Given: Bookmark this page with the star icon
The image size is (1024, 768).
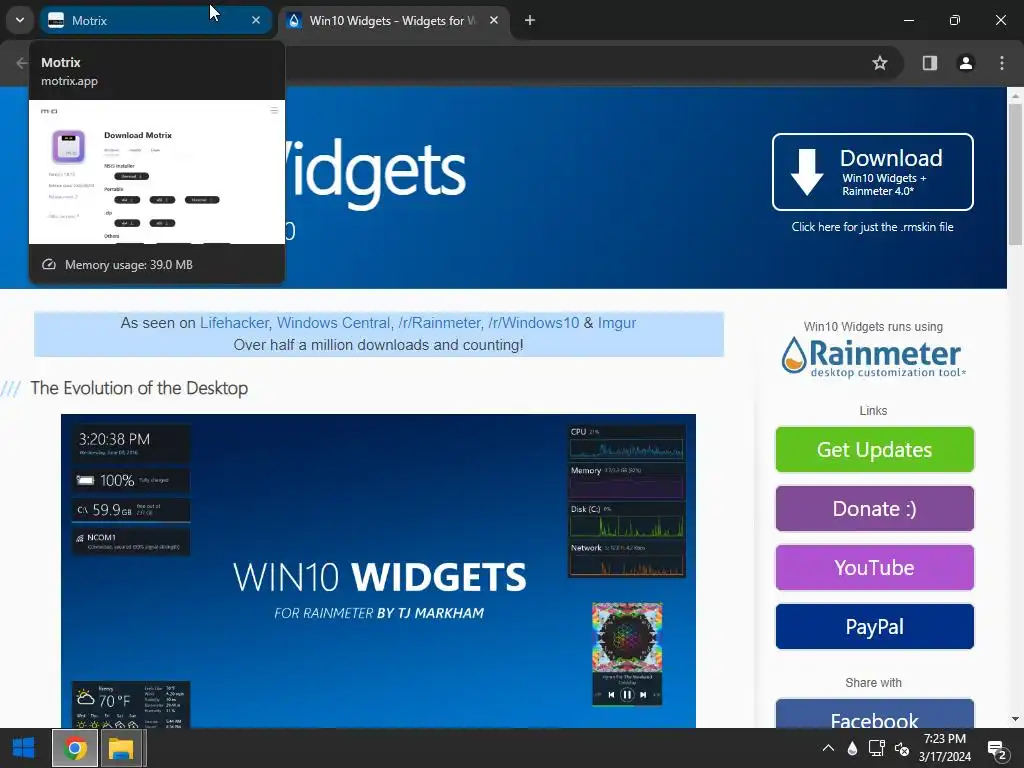Looking at the screenshot, I should [x=880, y=63].
